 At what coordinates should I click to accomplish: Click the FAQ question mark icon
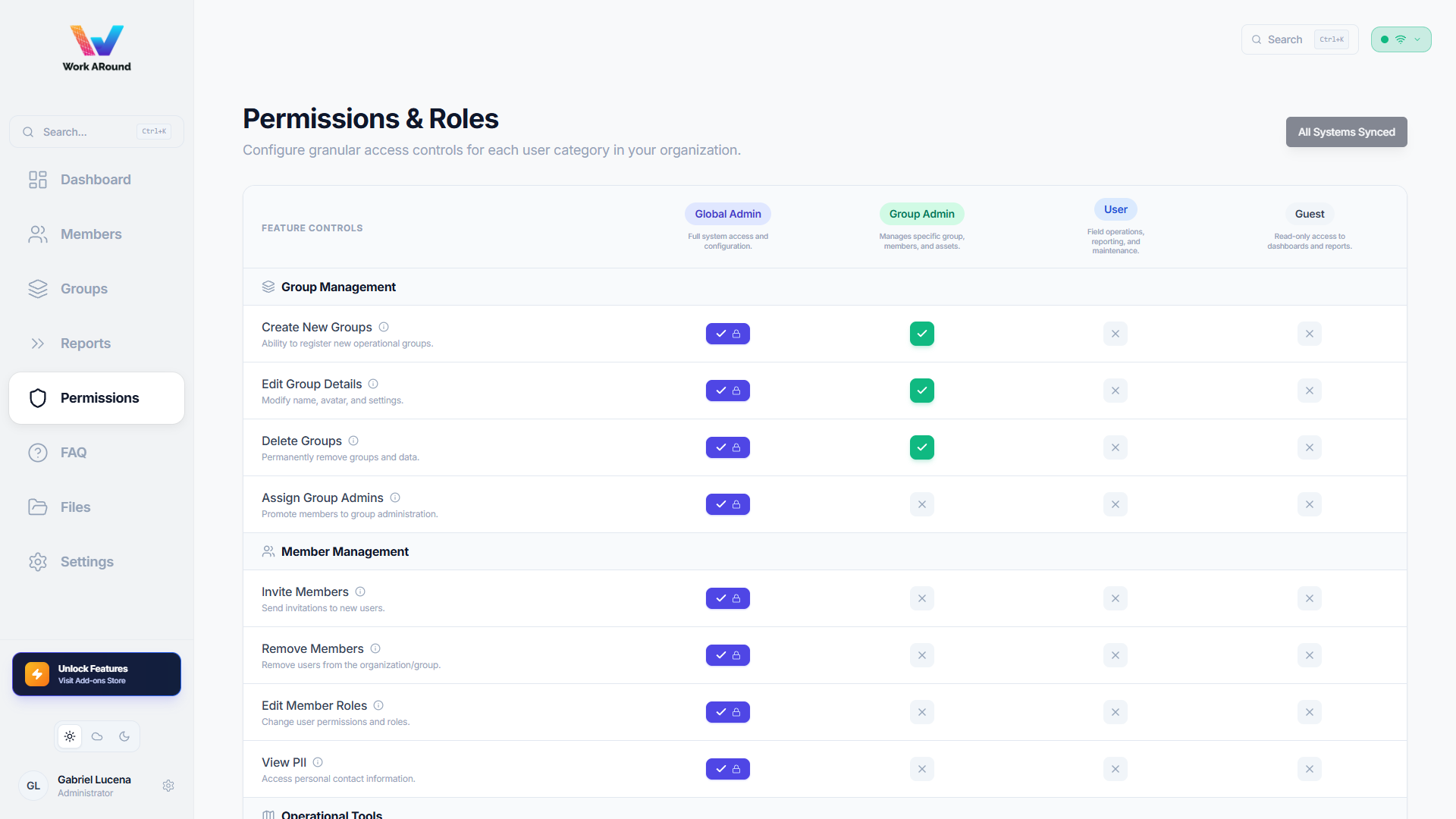(x=38, y=453)
